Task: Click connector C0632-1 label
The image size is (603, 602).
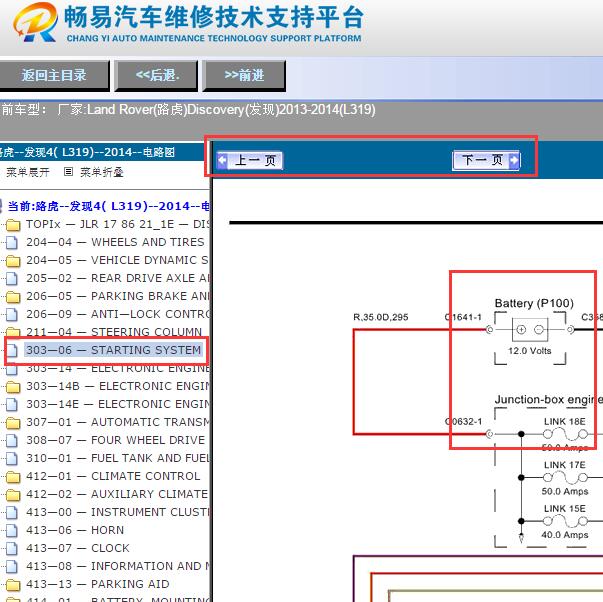Action: tap(463, 422)
